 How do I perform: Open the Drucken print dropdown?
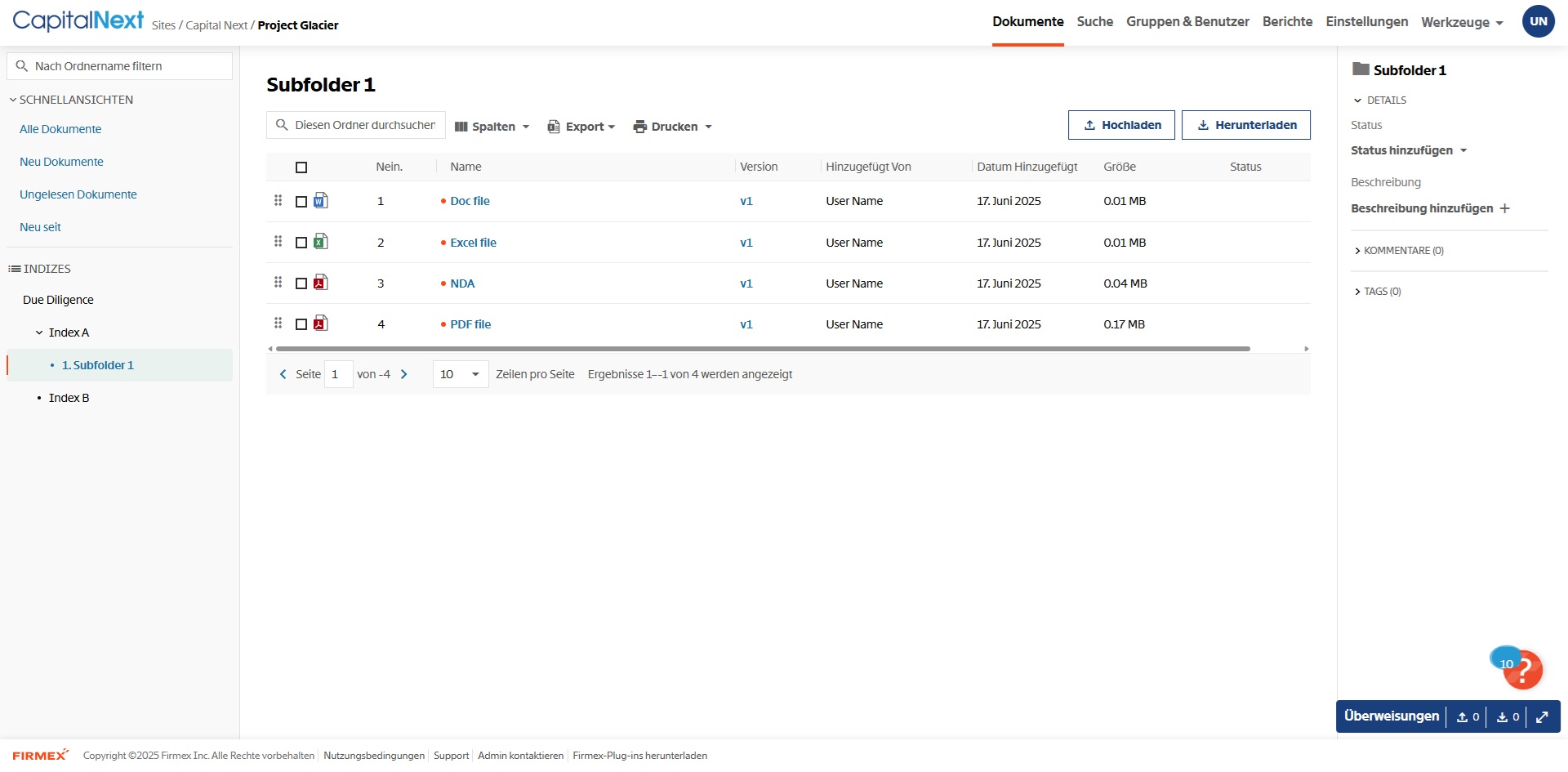(673, 127)
